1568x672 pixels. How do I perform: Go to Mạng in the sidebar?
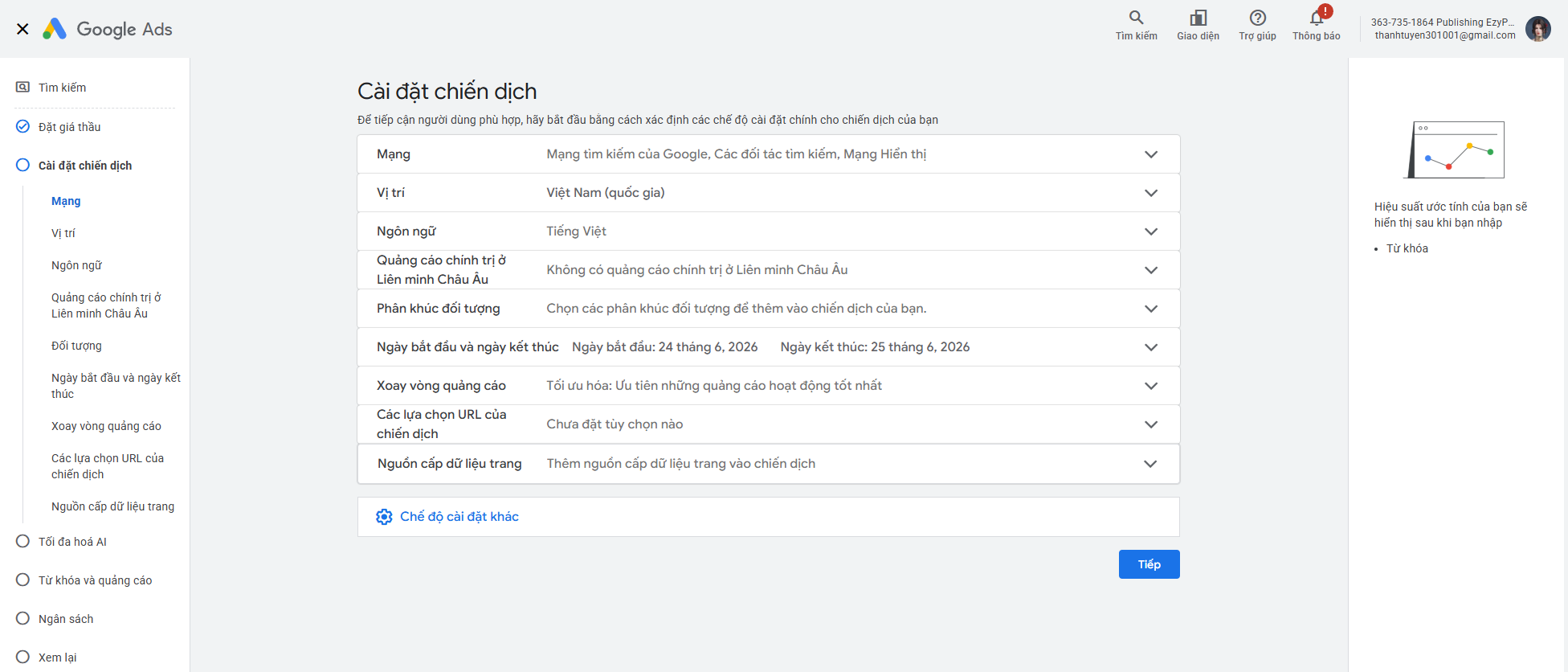(x=66, y=201)
